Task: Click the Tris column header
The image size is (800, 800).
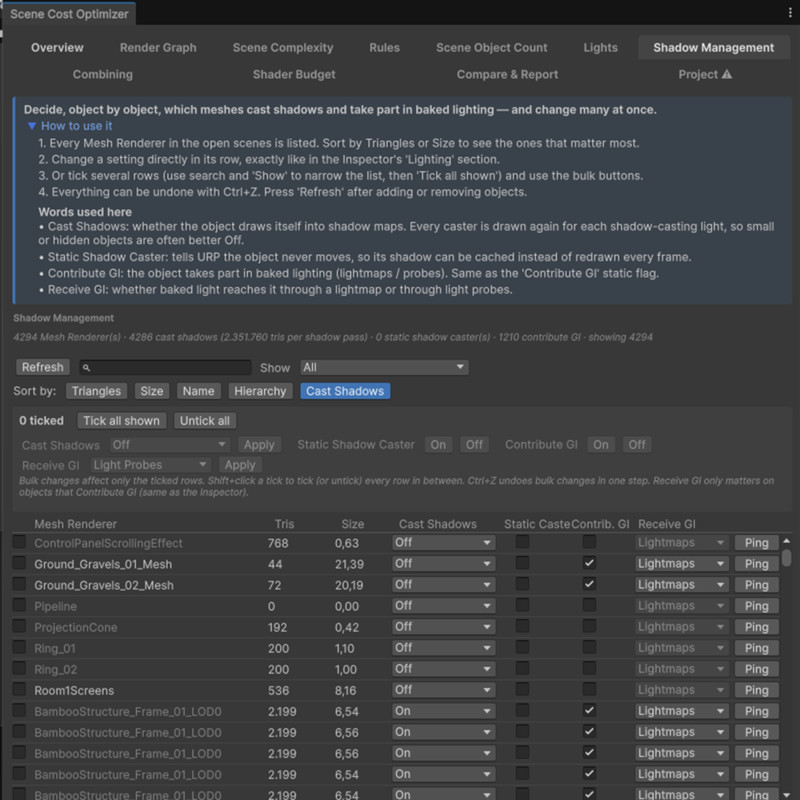Action: click(284, 524)
